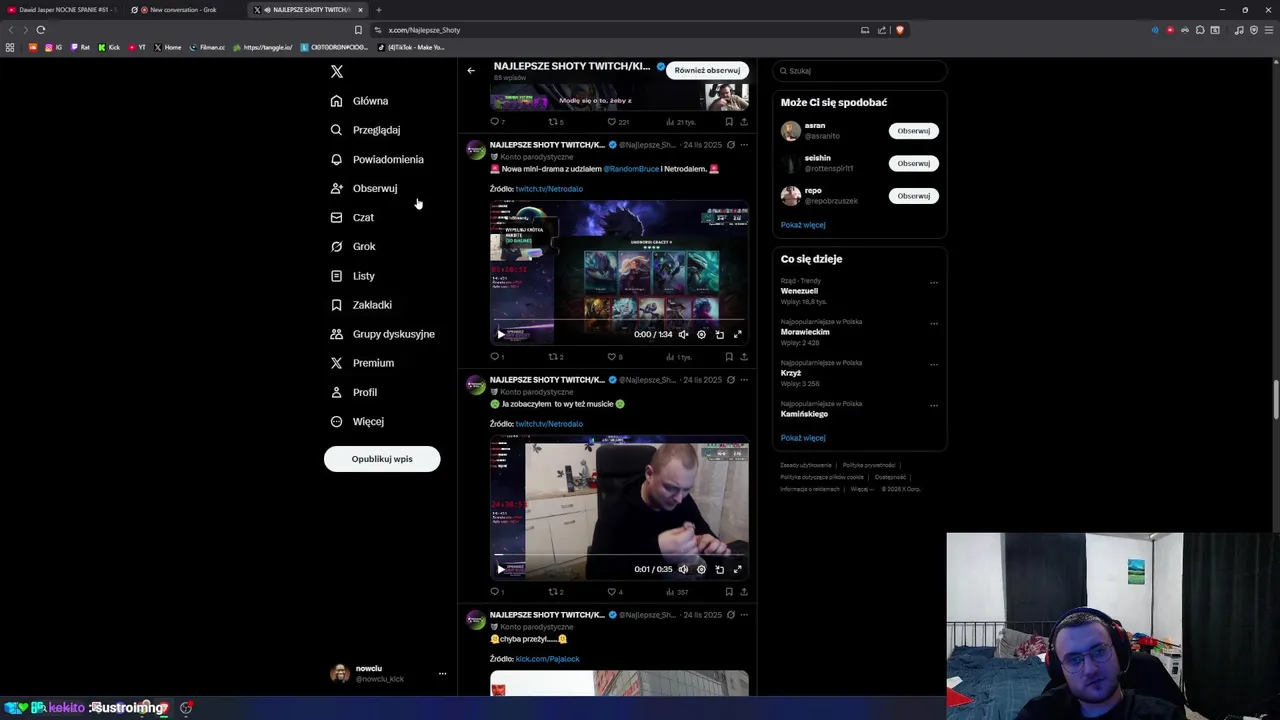Open Przeglądaj in sidebar
Viewport: 1280px width, 720px height.
(365, 130)
